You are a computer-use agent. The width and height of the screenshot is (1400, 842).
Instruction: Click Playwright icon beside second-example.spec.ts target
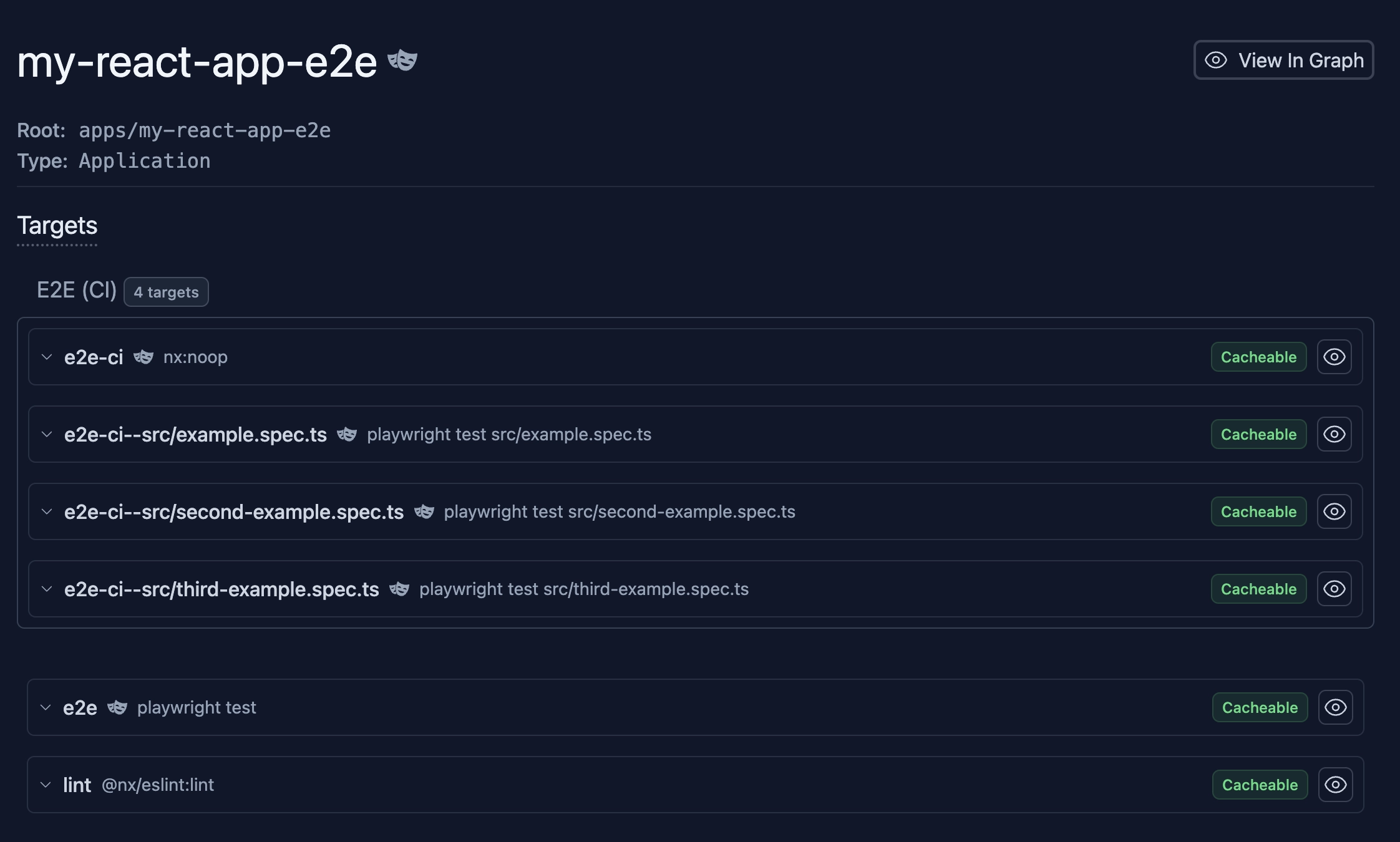click(x=424, y=511)
